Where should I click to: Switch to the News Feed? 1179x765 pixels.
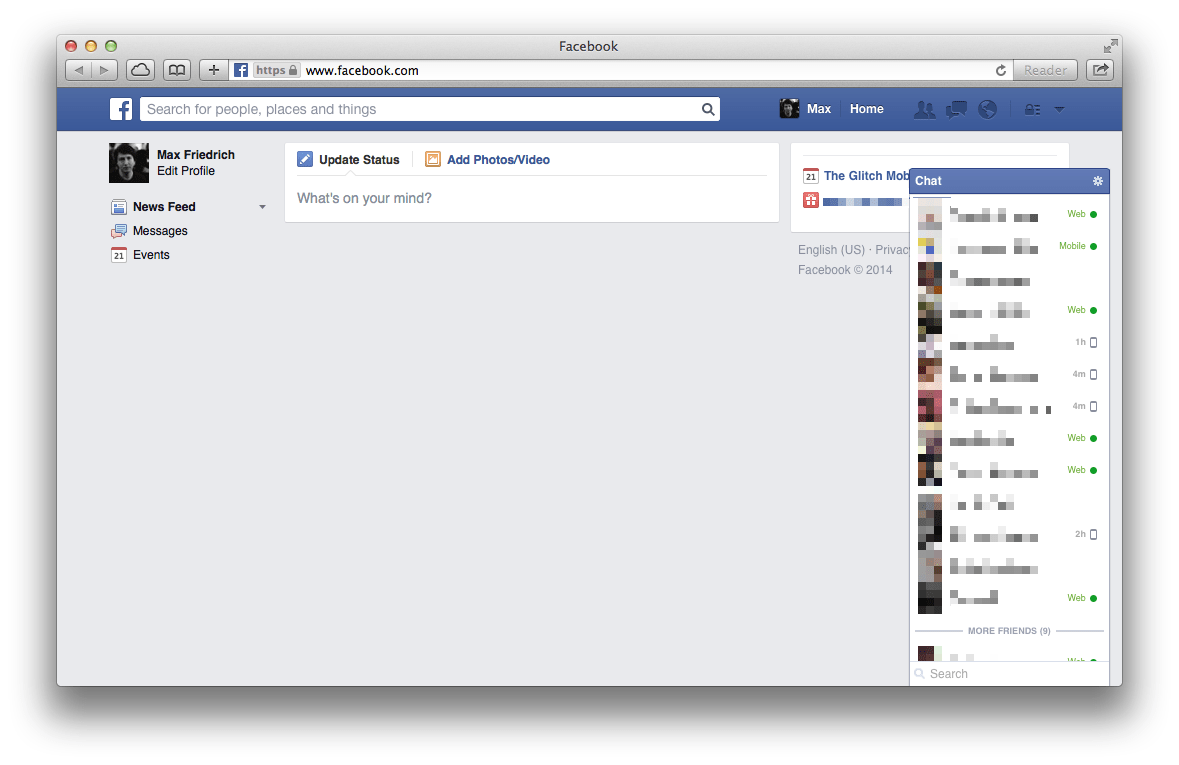(166, 207)
